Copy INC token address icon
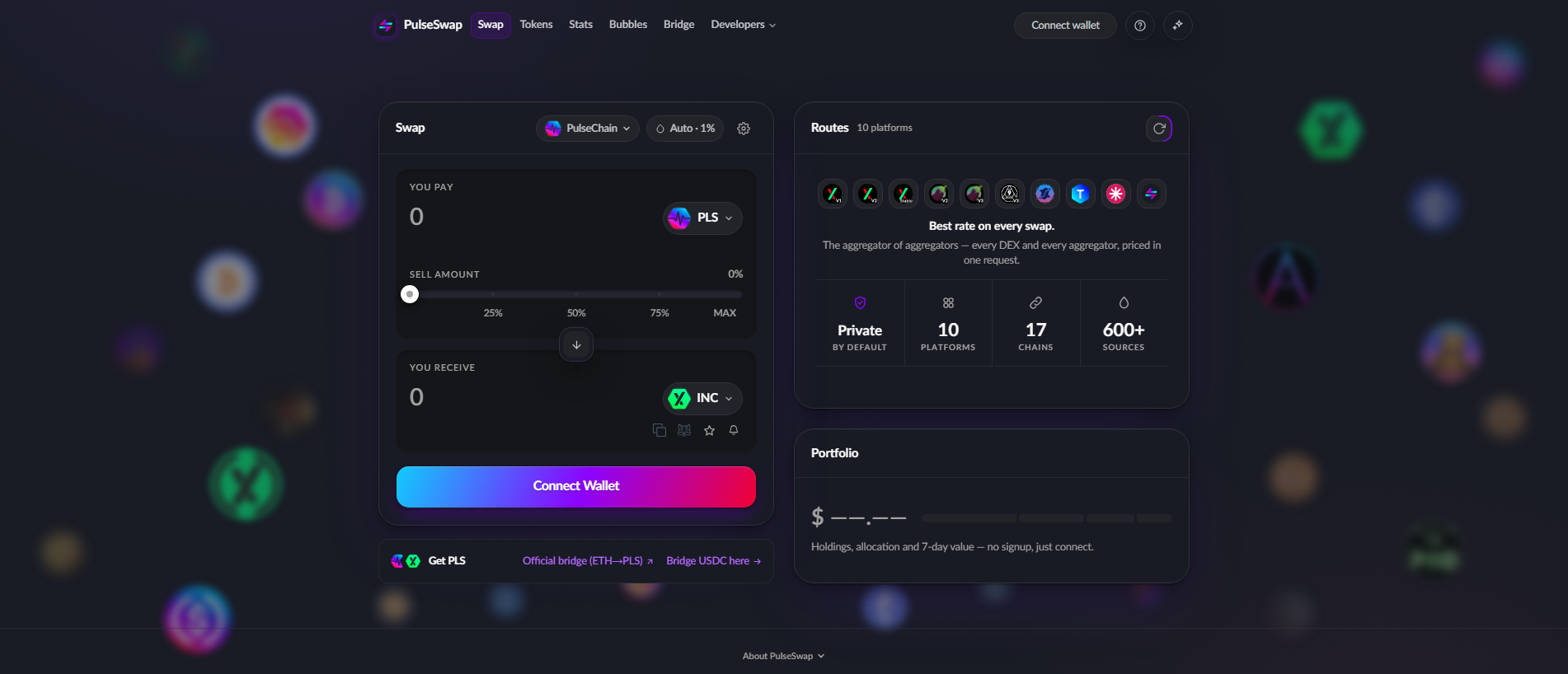This screenshot has height=674, width=1568. (x=660, y=430)
